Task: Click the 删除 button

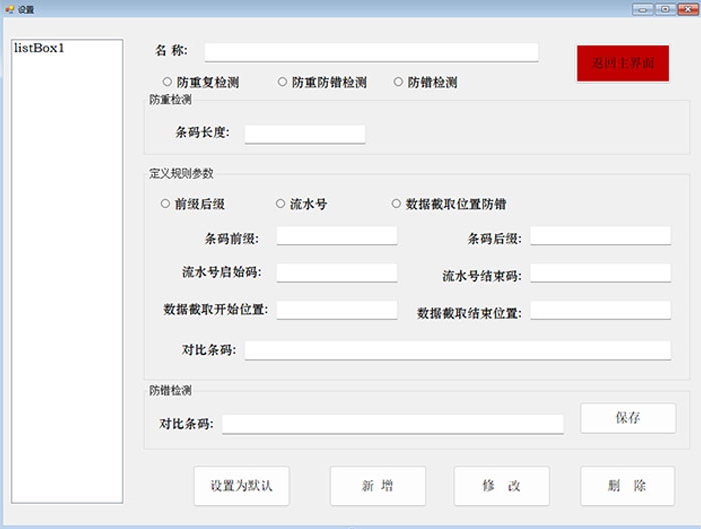Action: point(627,486)
